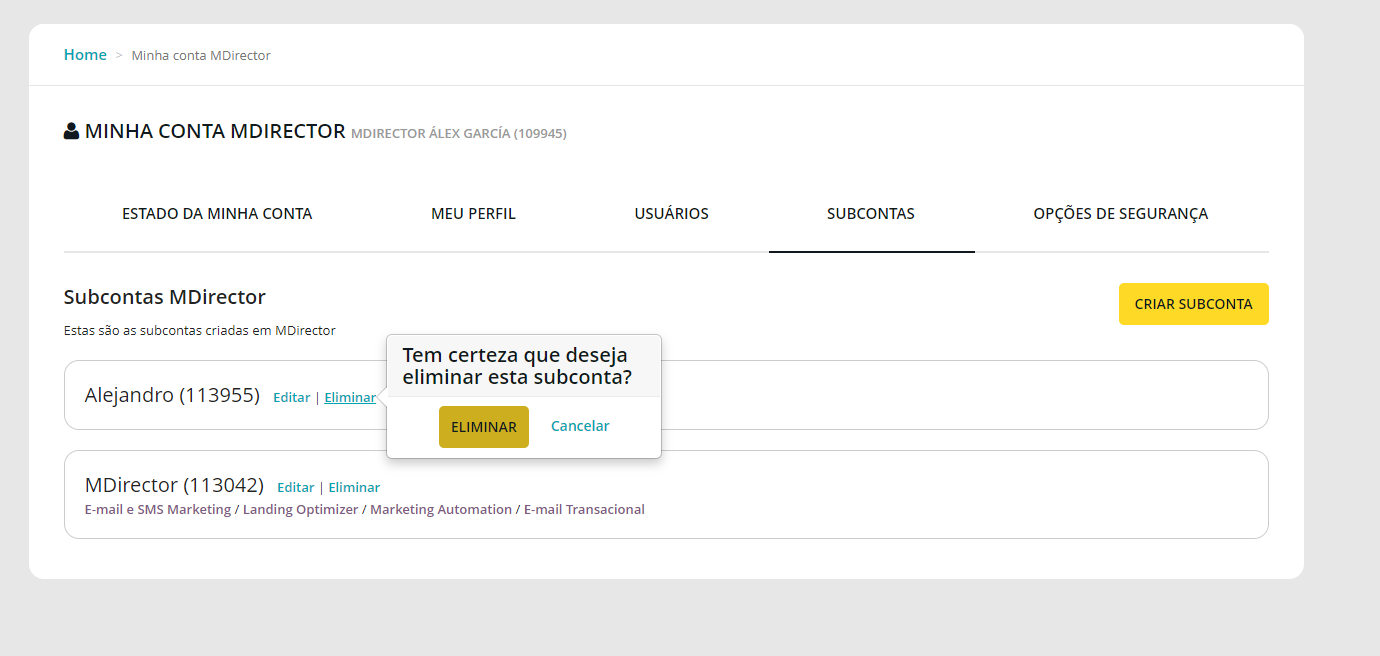The height and width of the screenshot is (656, 1380).
Task: Click the user profile icon beside the title
Action: [71, 131]
